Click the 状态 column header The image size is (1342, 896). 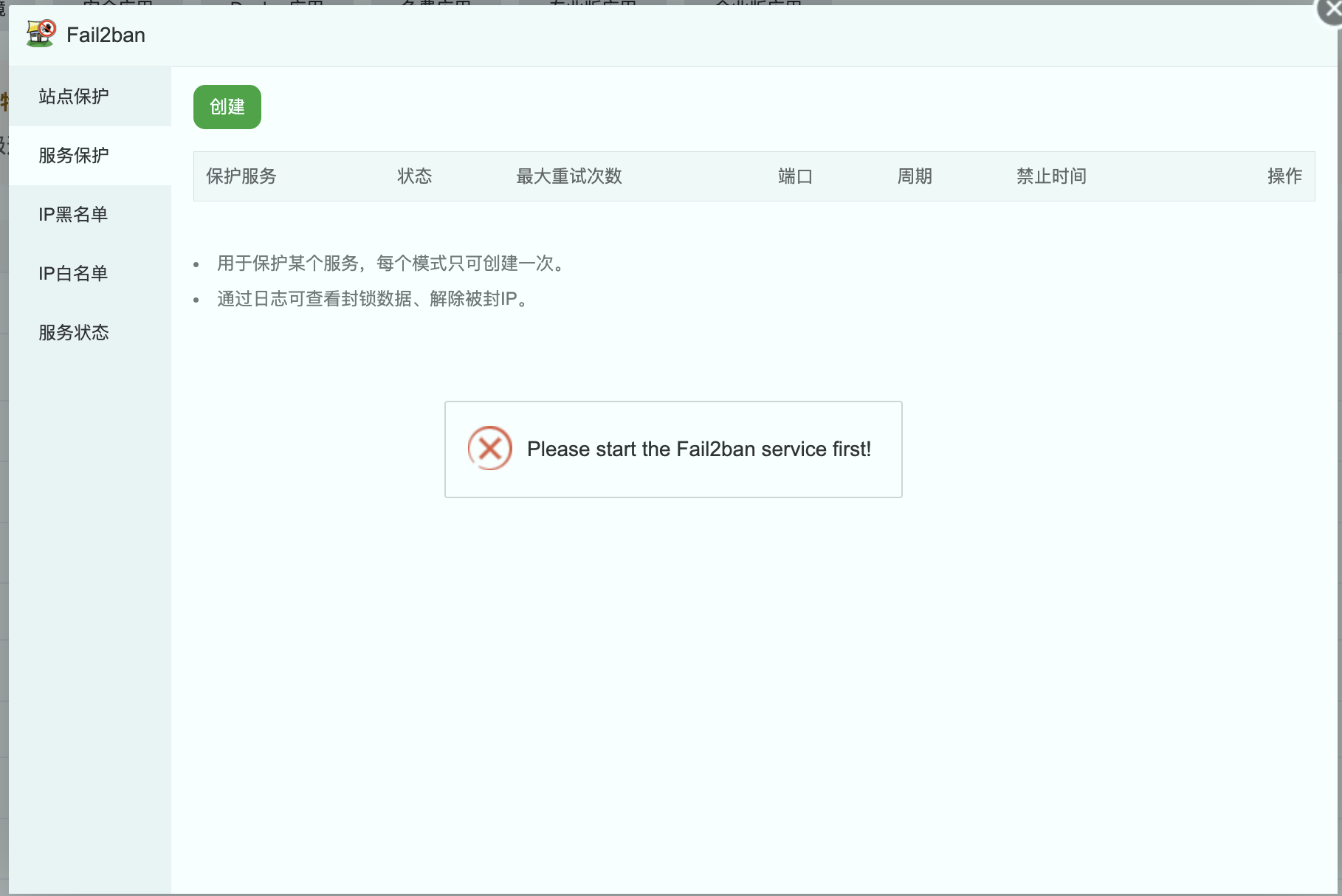point(415,176)
